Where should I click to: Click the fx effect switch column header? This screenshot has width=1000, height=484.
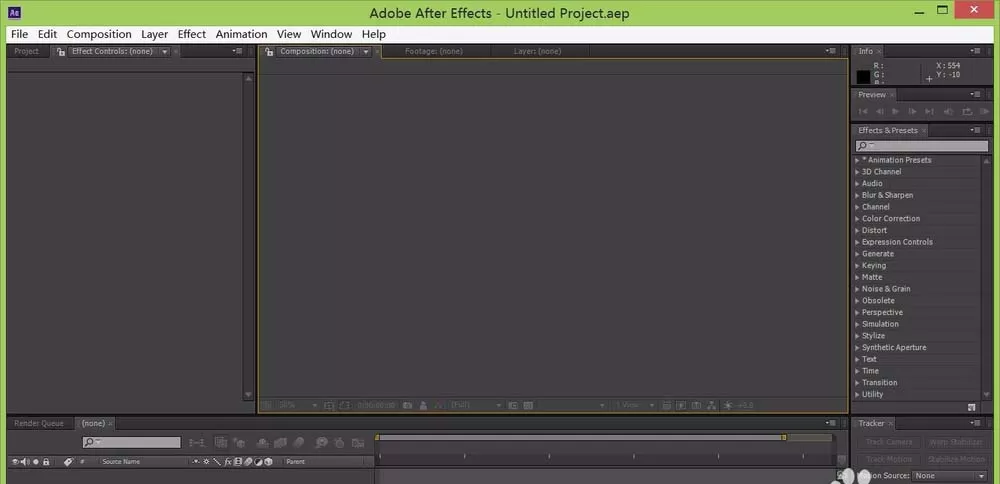[228, 462]
